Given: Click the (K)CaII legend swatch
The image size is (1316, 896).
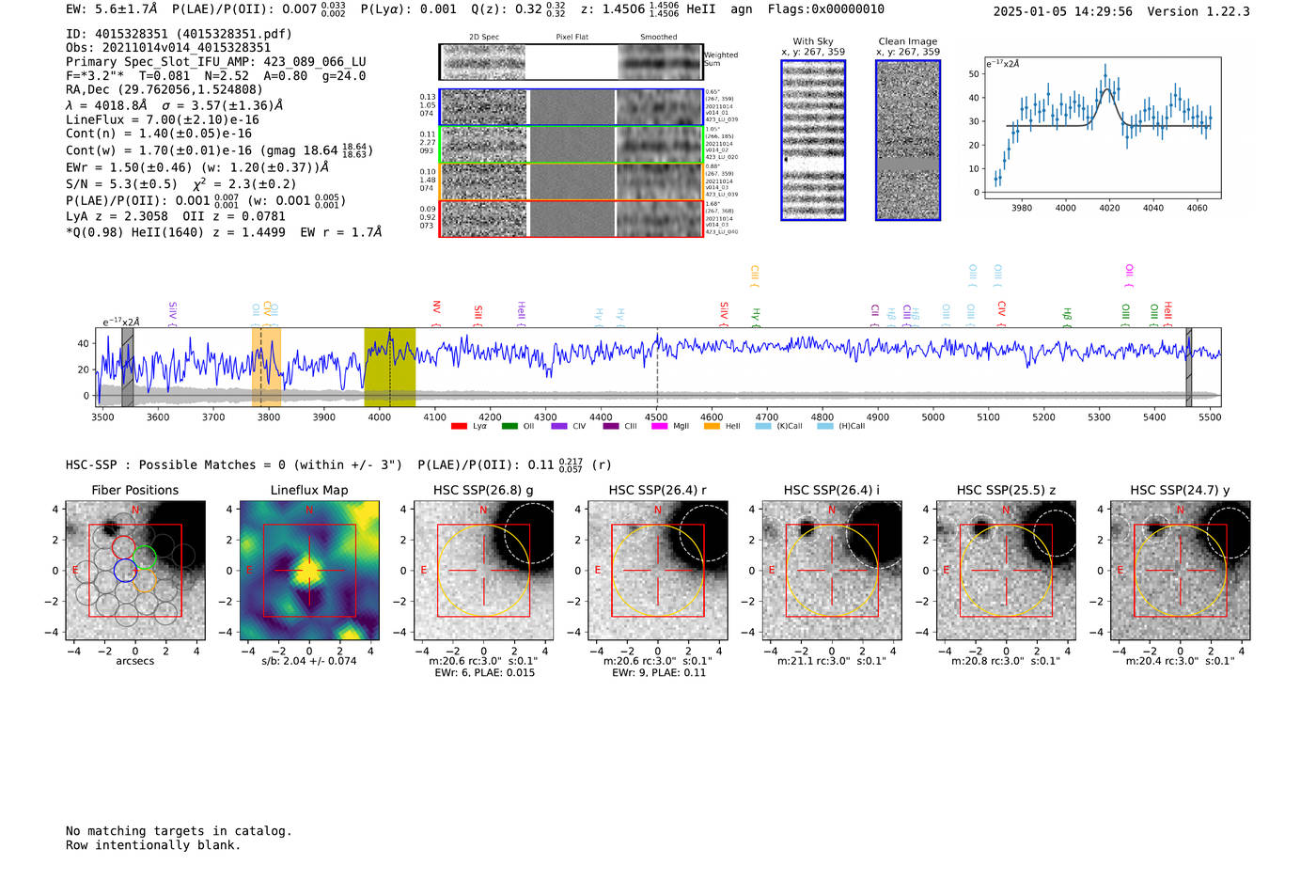Looking at the screenshot, I should coord(763,427).
